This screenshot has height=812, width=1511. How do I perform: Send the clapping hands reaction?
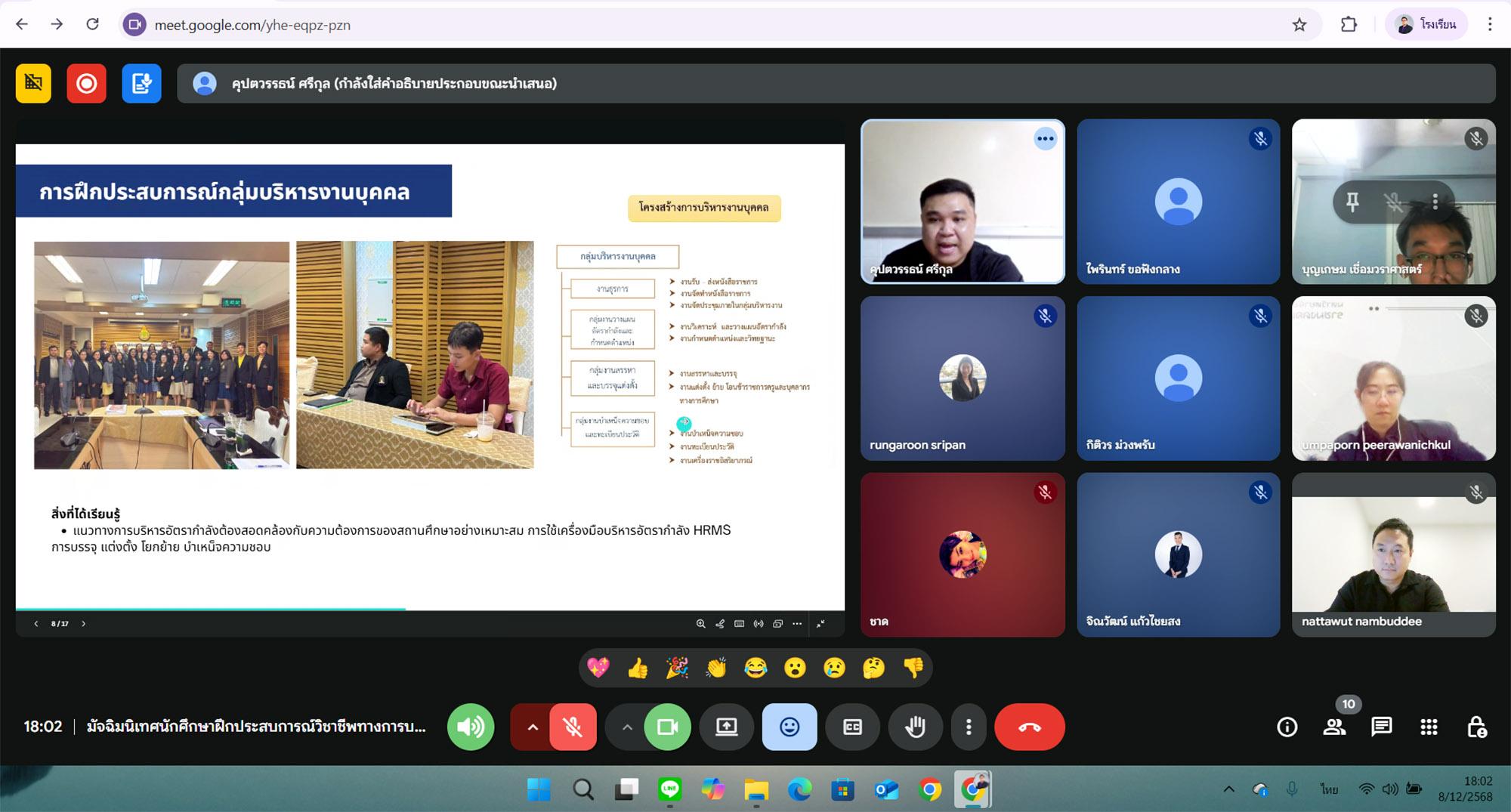click(716, 668)
